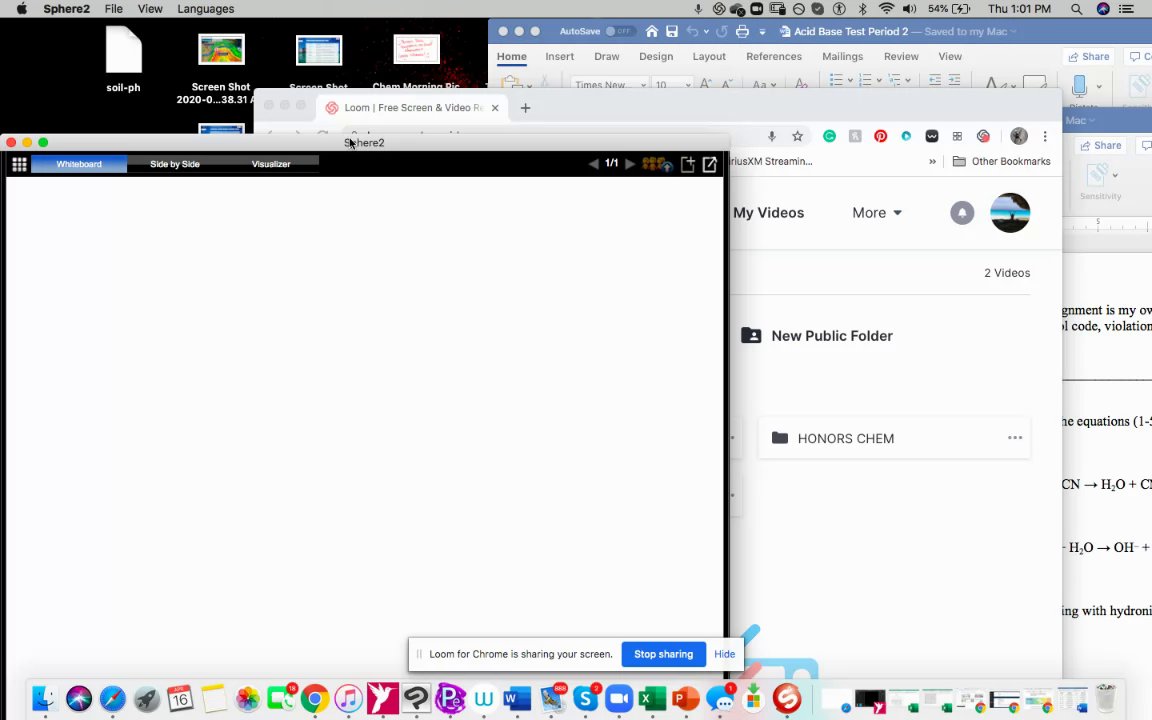This screenshot has width=1152, height=720.
Task: Open PowerPoint from the Dock
Action: [685, 699]
